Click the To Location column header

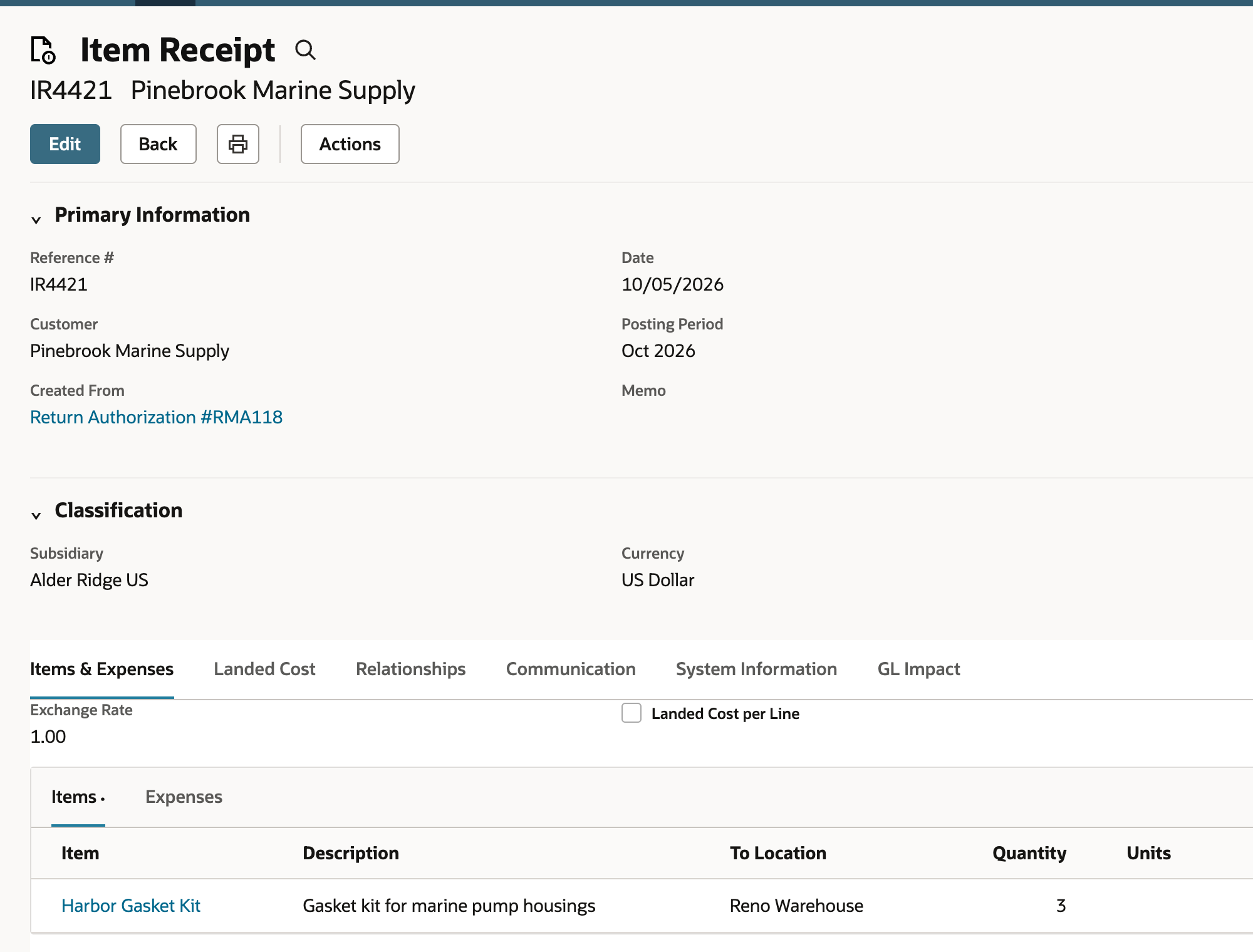click(778, 853)
